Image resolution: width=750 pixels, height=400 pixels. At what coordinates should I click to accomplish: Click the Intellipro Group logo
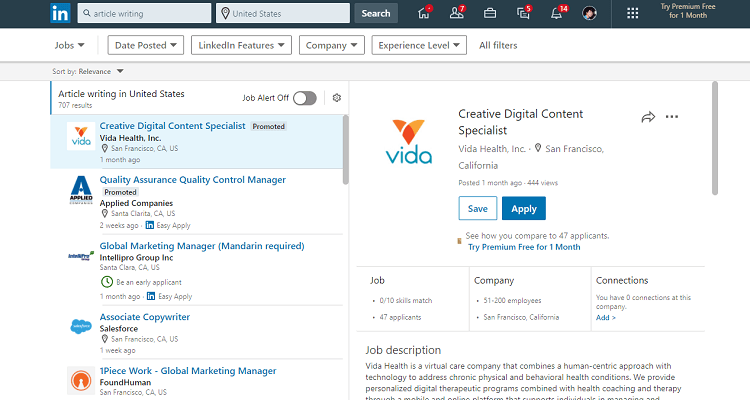81,256
